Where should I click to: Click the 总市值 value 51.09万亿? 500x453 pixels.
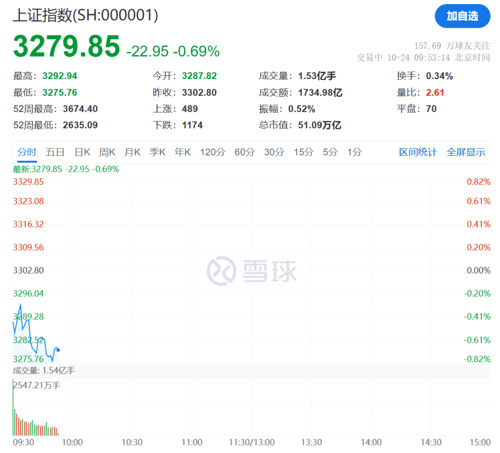click(x=319, y=125)
